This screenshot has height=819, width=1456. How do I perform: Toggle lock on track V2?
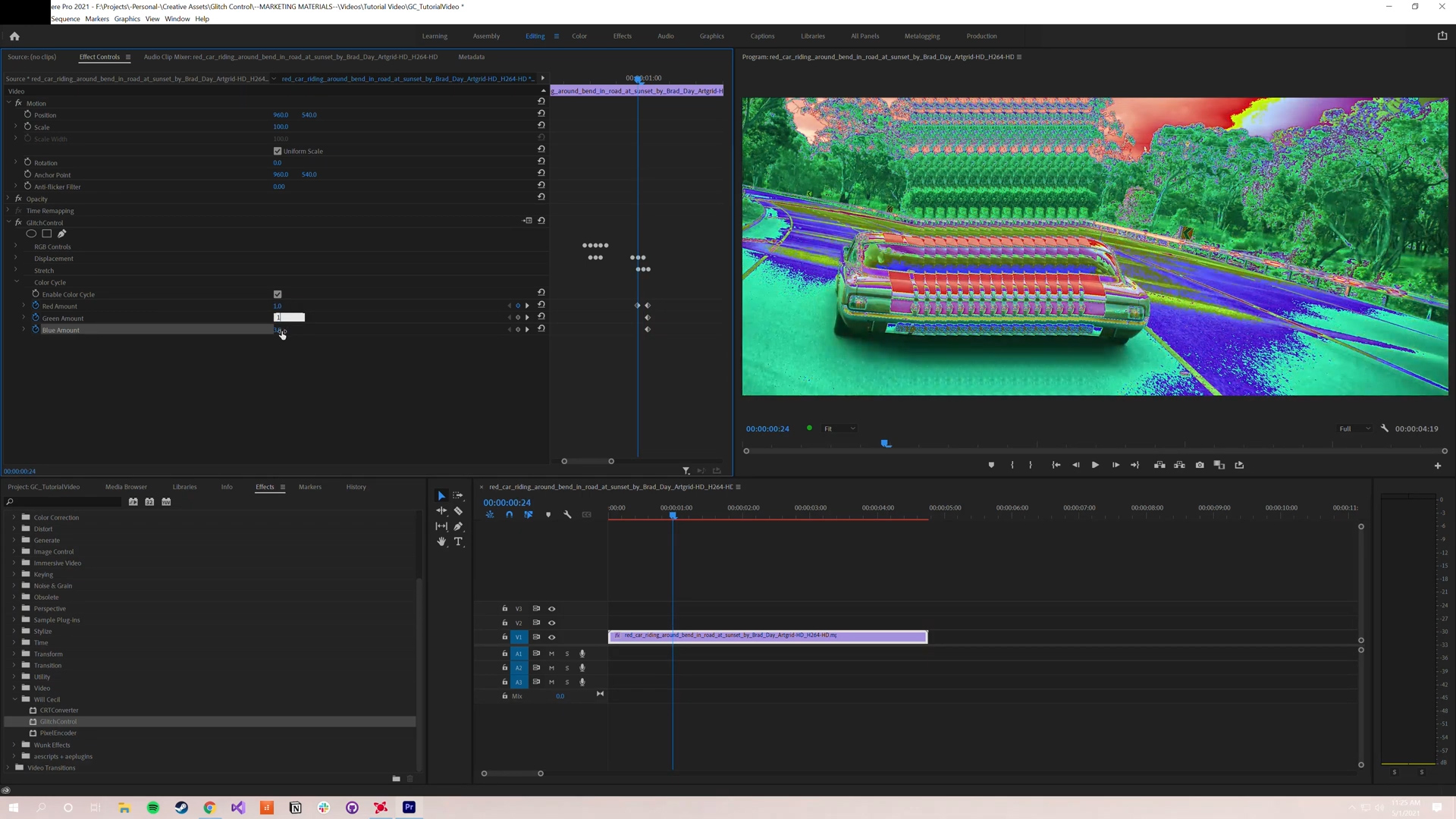tap(504, 623)
